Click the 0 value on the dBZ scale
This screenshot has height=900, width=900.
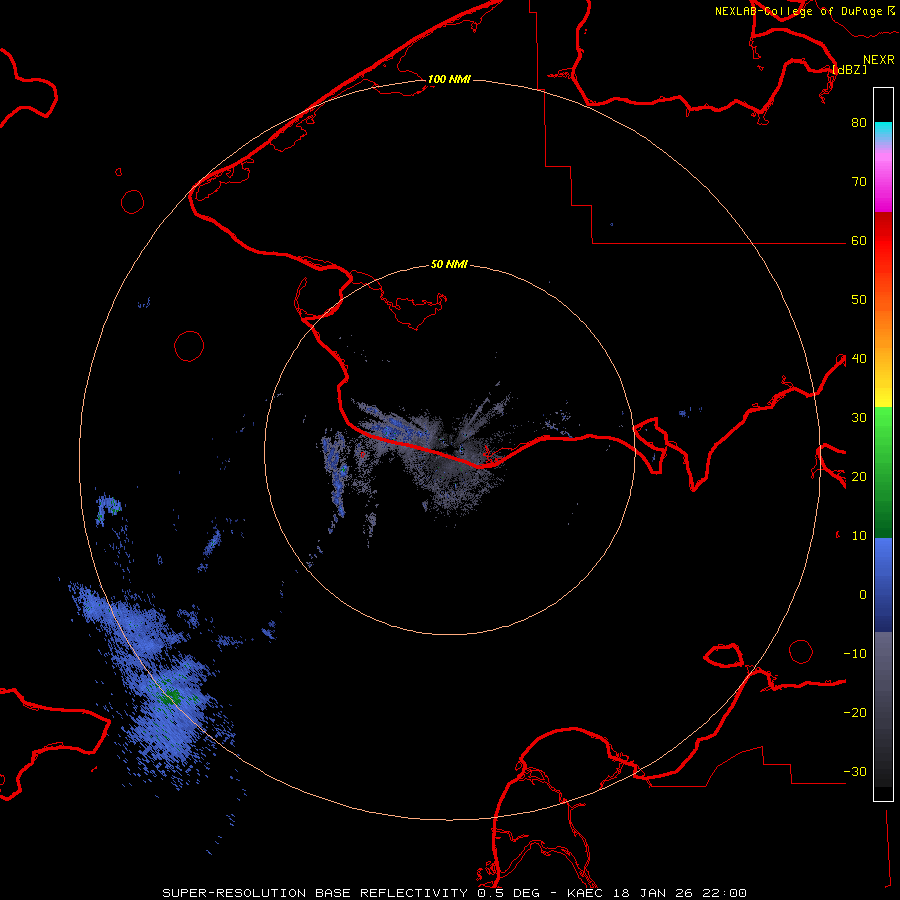[x=863, y=595]
